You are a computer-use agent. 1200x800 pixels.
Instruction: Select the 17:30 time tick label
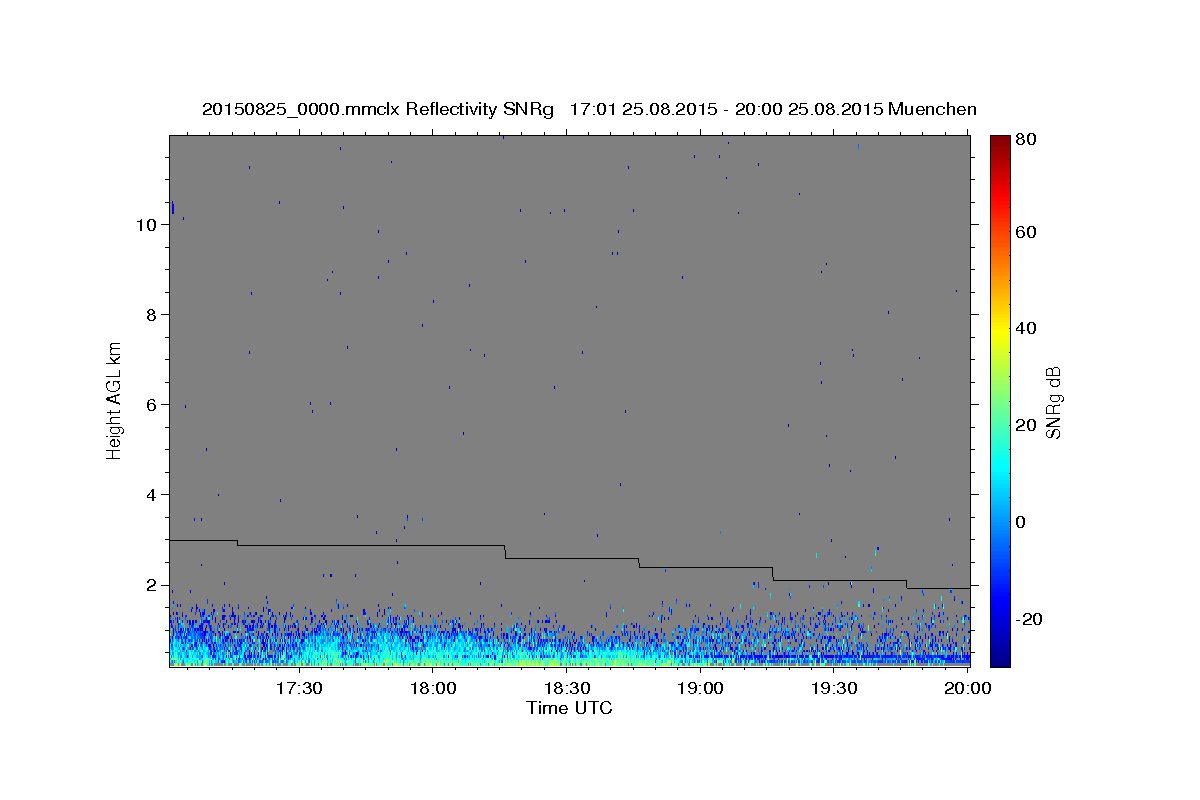point(299,688)
